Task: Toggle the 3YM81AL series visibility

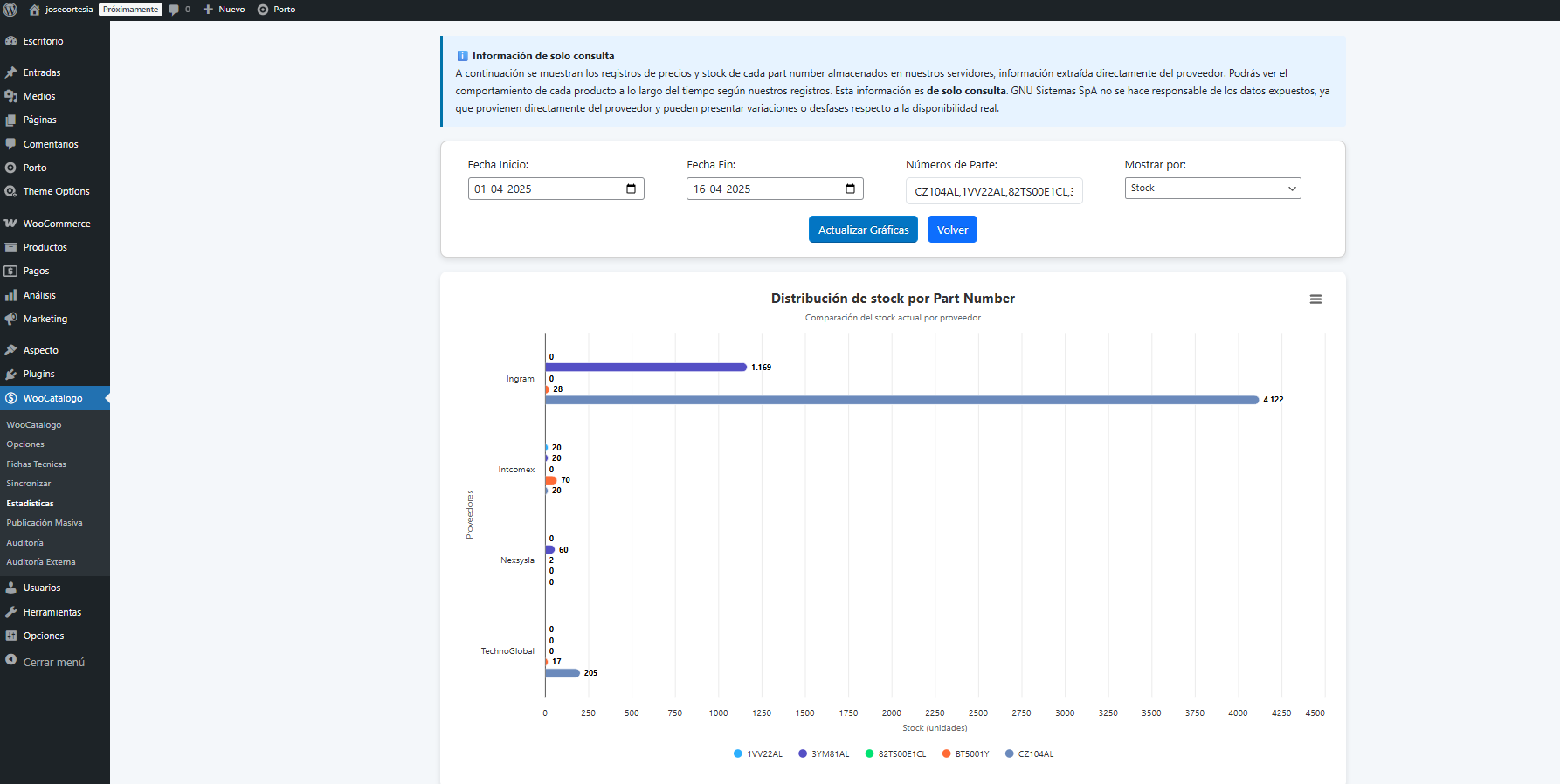Action: click(824, 754)
